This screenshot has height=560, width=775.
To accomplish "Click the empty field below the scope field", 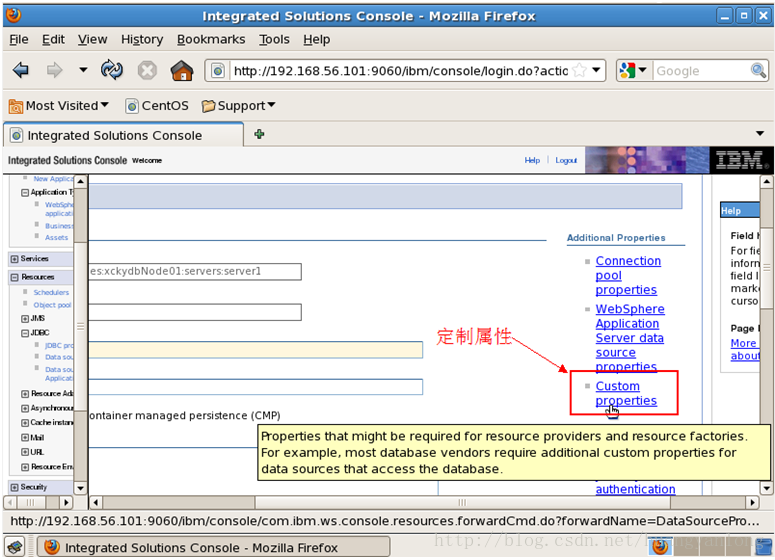I will [195, 312].
